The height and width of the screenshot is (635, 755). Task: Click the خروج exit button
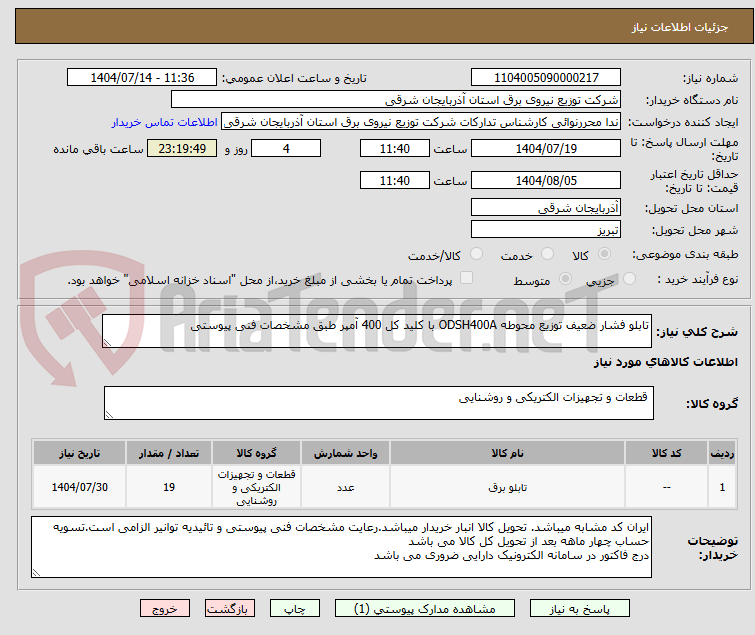165,609
